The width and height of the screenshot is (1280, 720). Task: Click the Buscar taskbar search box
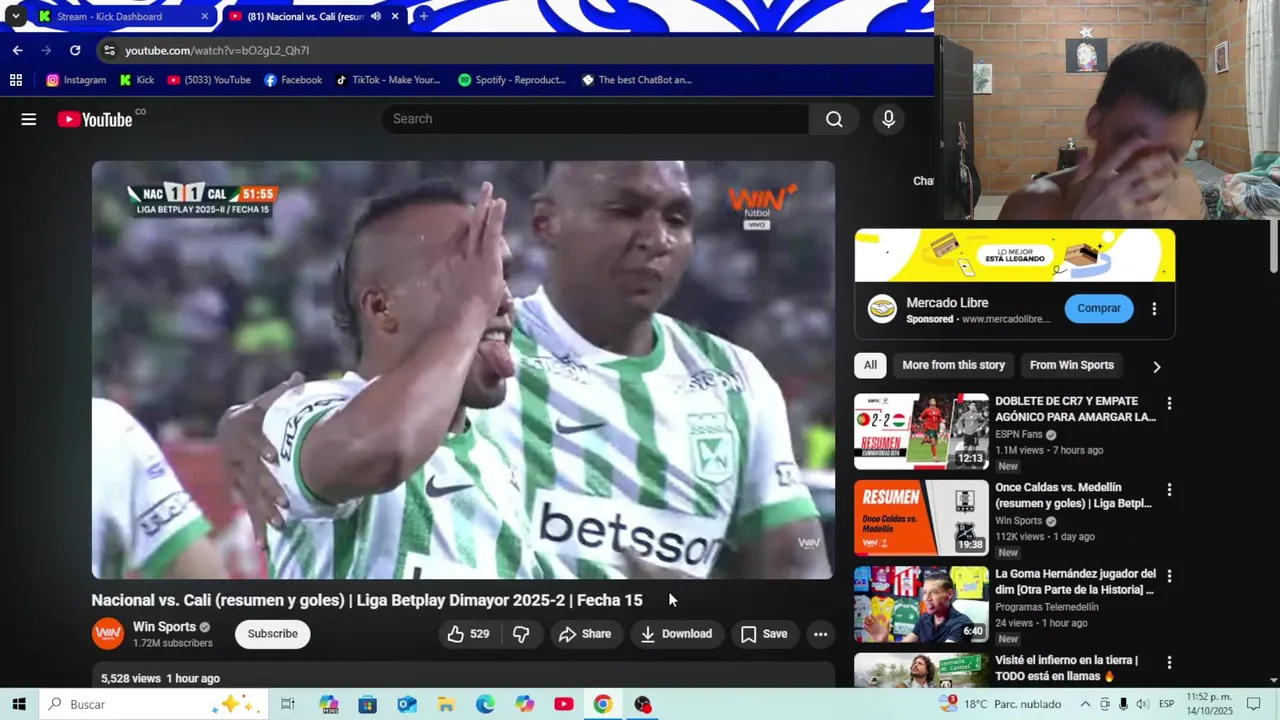coord(153,704)
